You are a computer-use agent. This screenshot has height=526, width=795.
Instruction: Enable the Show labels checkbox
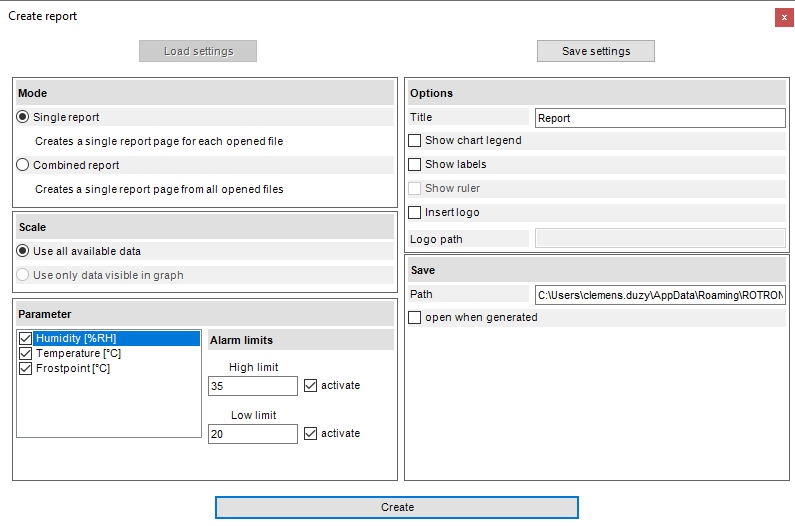pos(415,164)
